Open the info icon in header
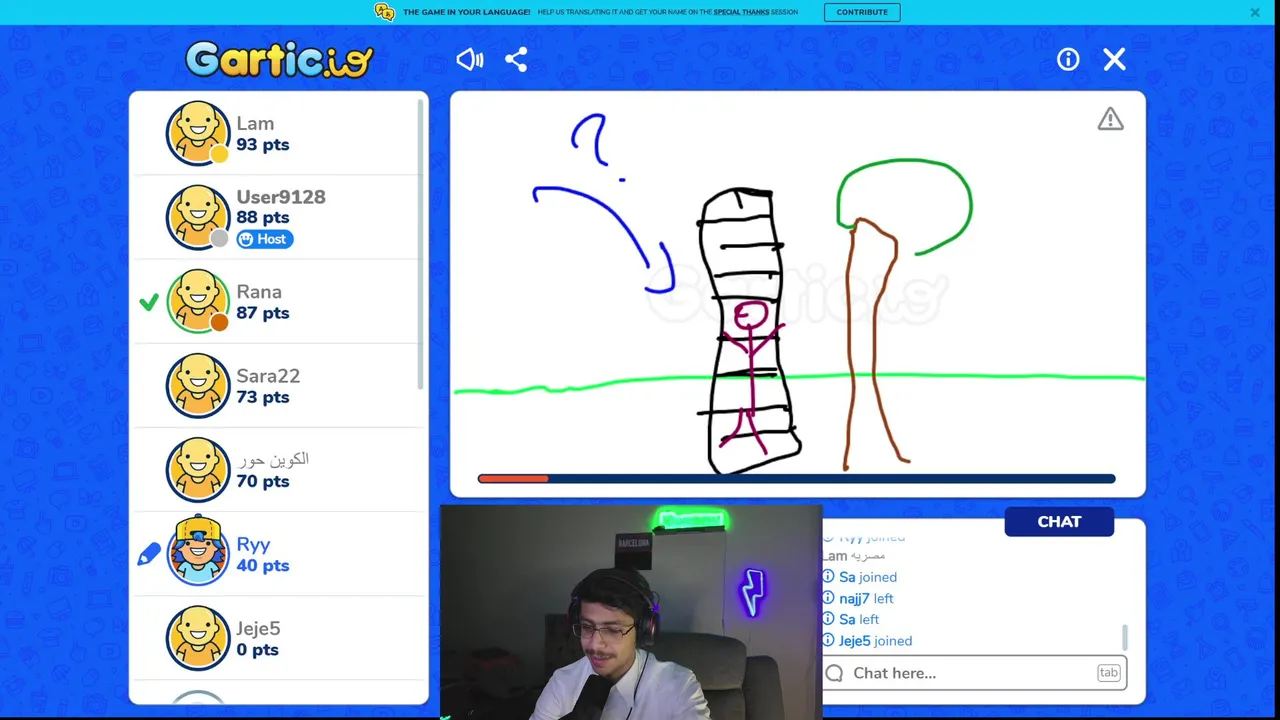 [1068, 60]
